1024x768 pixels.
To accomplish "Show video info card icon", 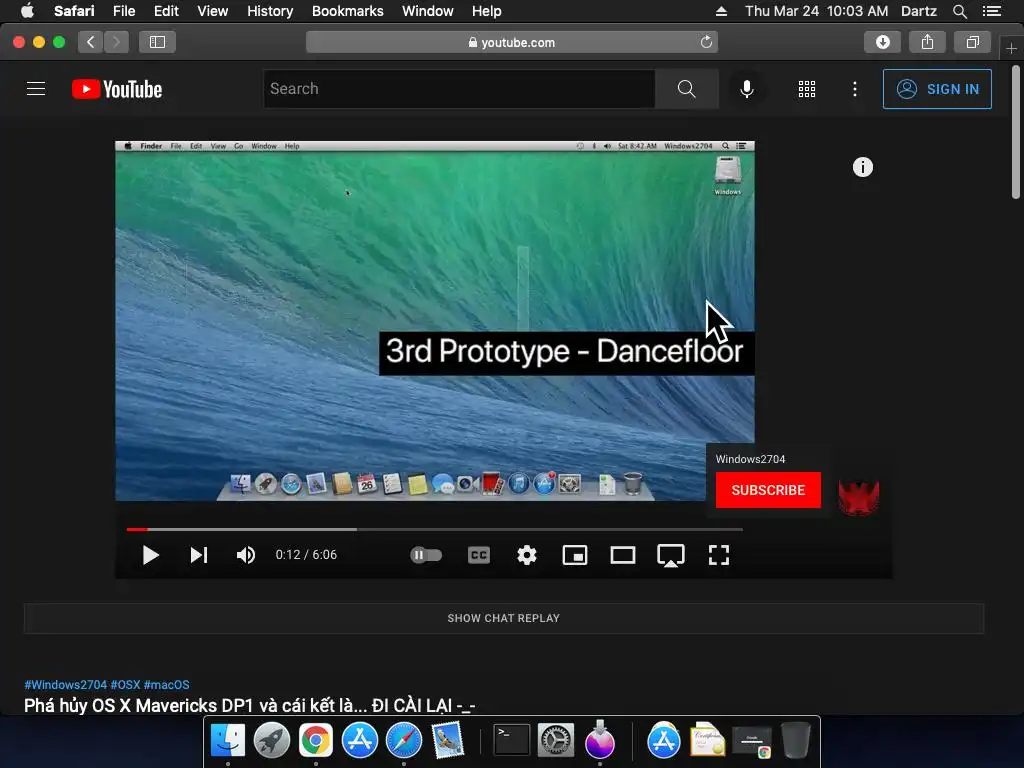I will click(863, 167).
